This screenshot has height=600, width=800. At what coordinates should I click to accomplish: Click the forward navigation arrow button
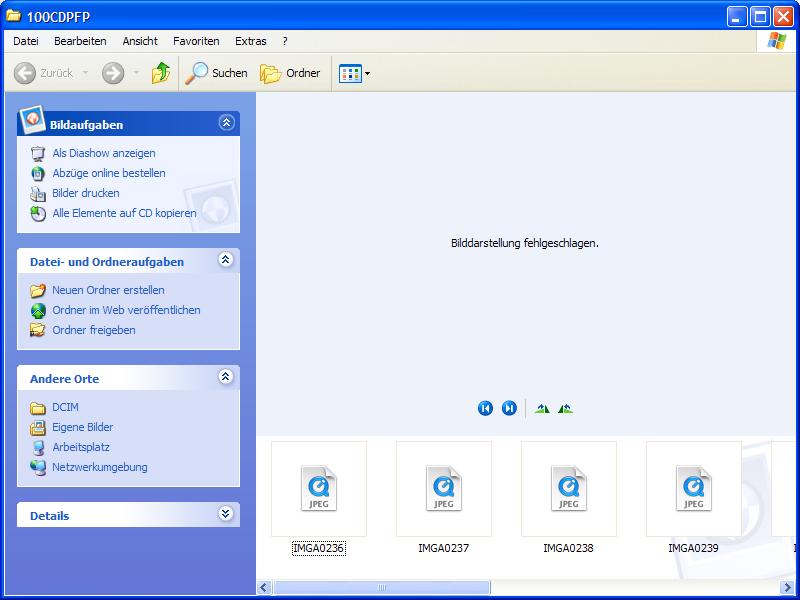113,73
